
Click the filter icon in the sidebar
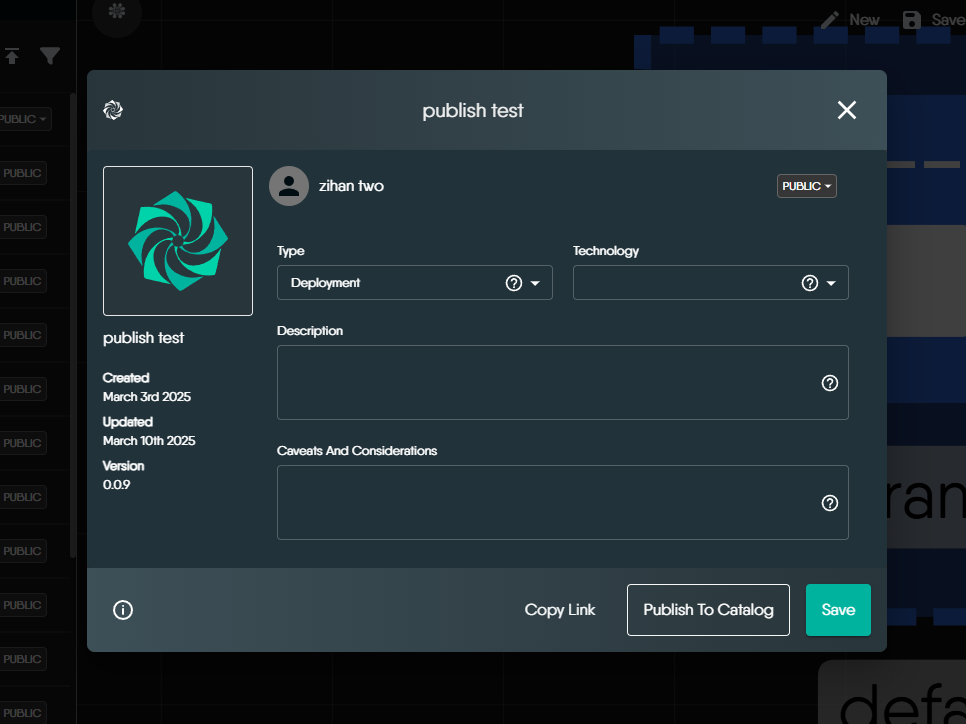point(50,56)
